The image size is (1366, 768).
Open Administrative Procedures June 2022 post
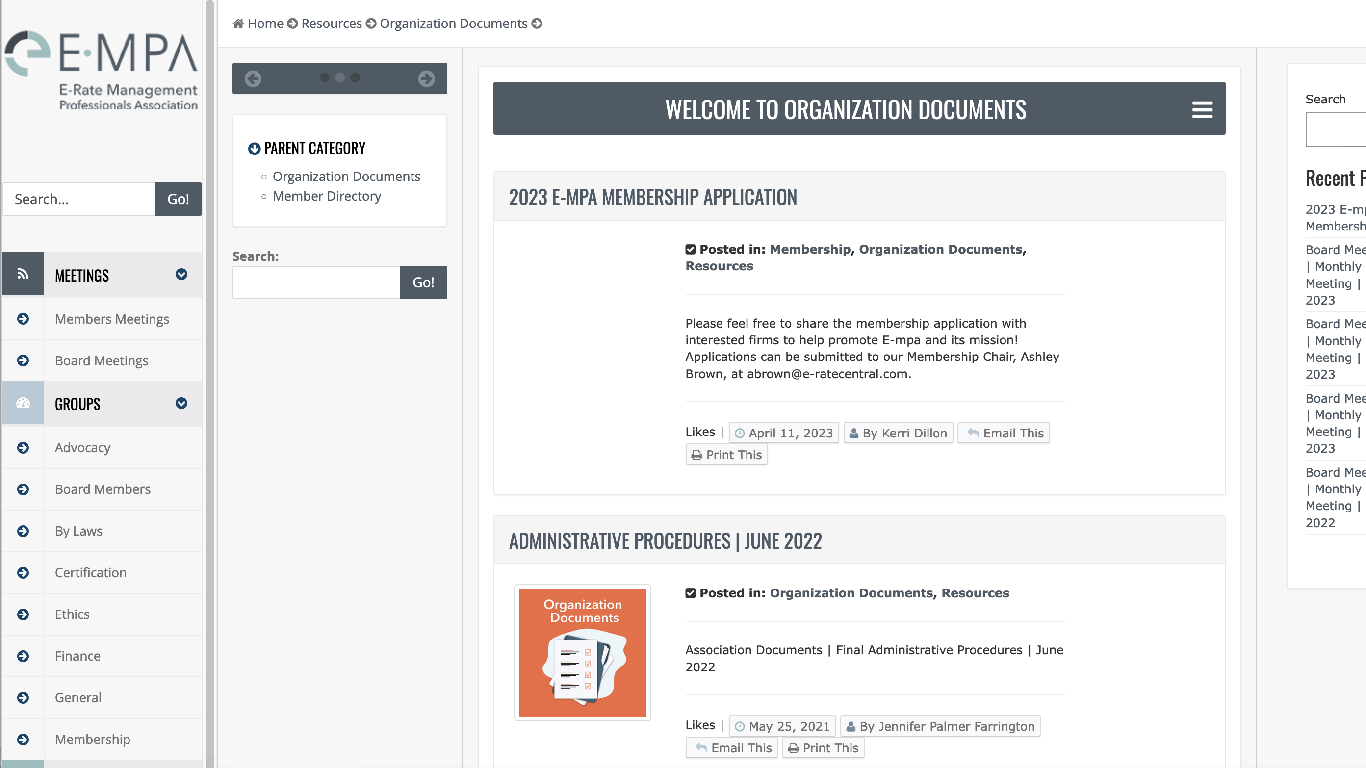tap(665, 541)
